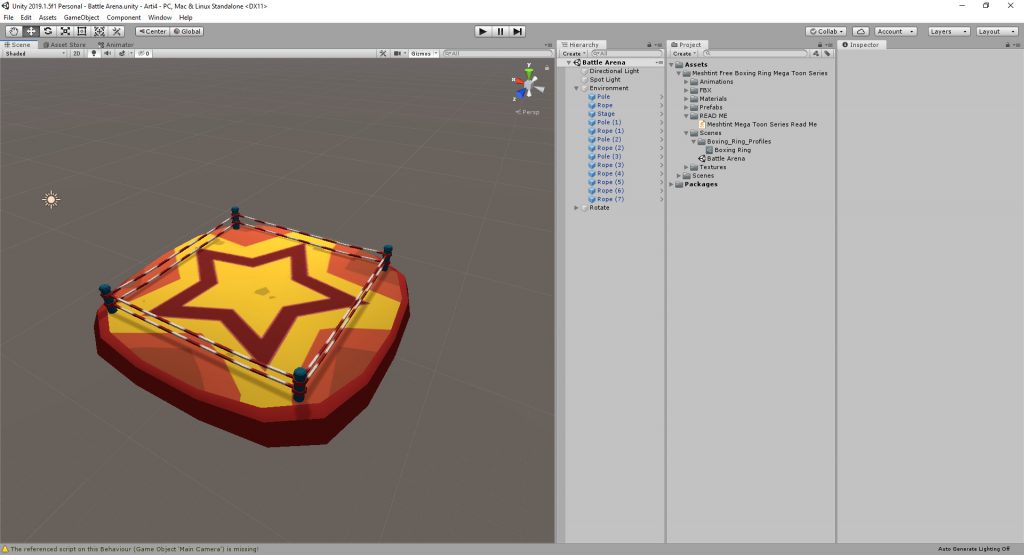Viewport: 1024px width, 555px height.
Task: Open the GameObject menu
Action: click(82, 18)
